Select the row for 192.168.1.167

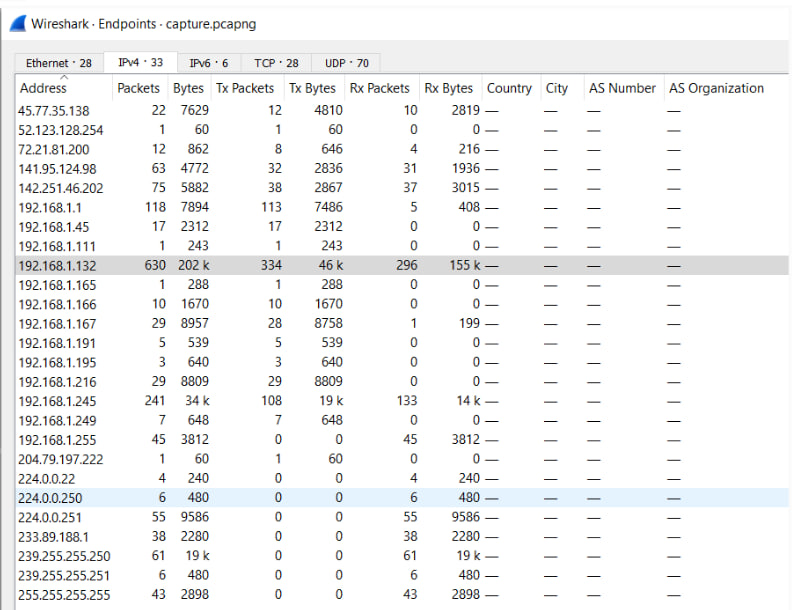tap(402, 324)
